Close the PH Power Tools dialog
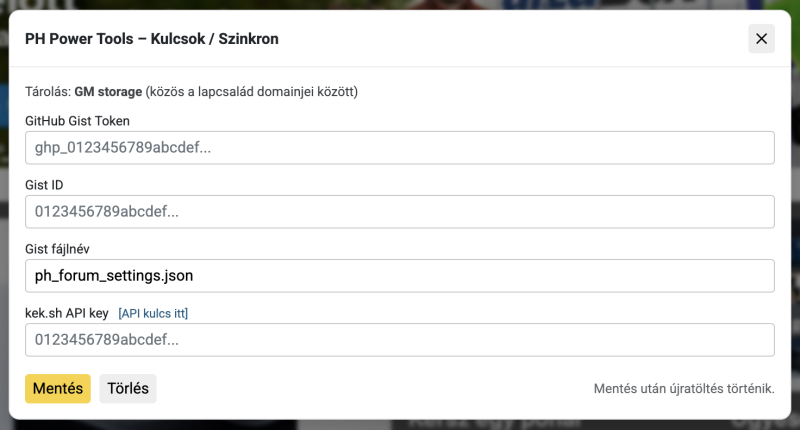 761,39
